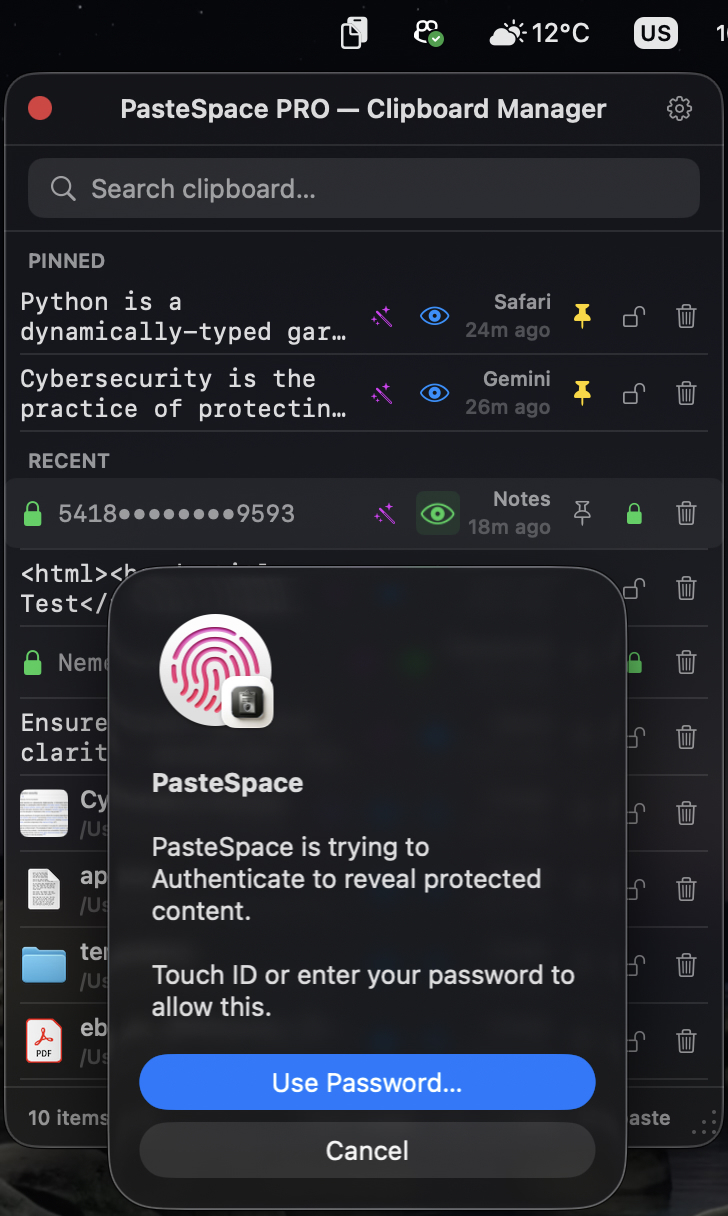
Task: Click the green lock before the 5418 number
Action: 33,514
